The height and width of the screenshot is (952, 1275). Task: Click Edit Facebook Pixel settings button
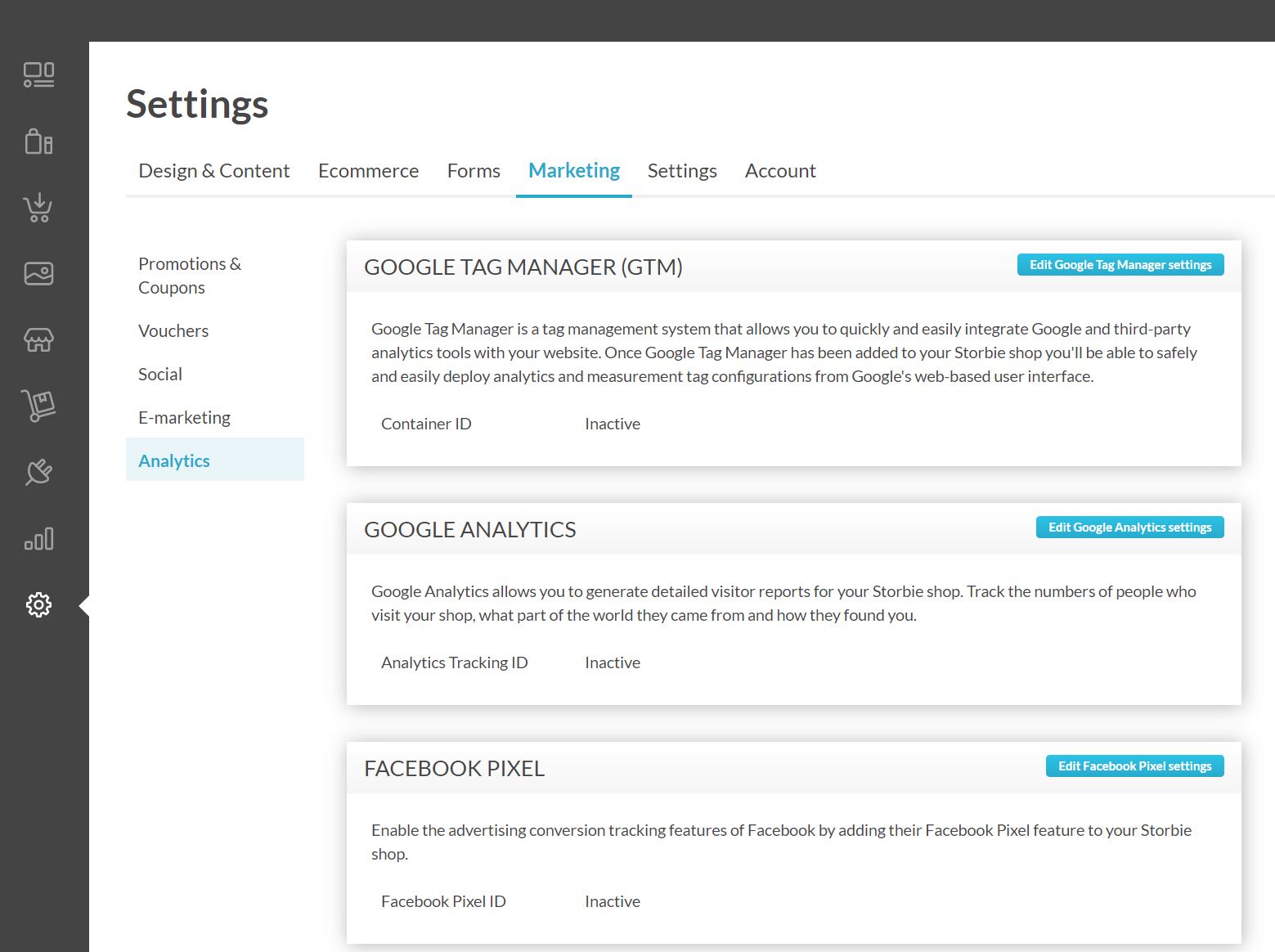(x=1135, y=766)
